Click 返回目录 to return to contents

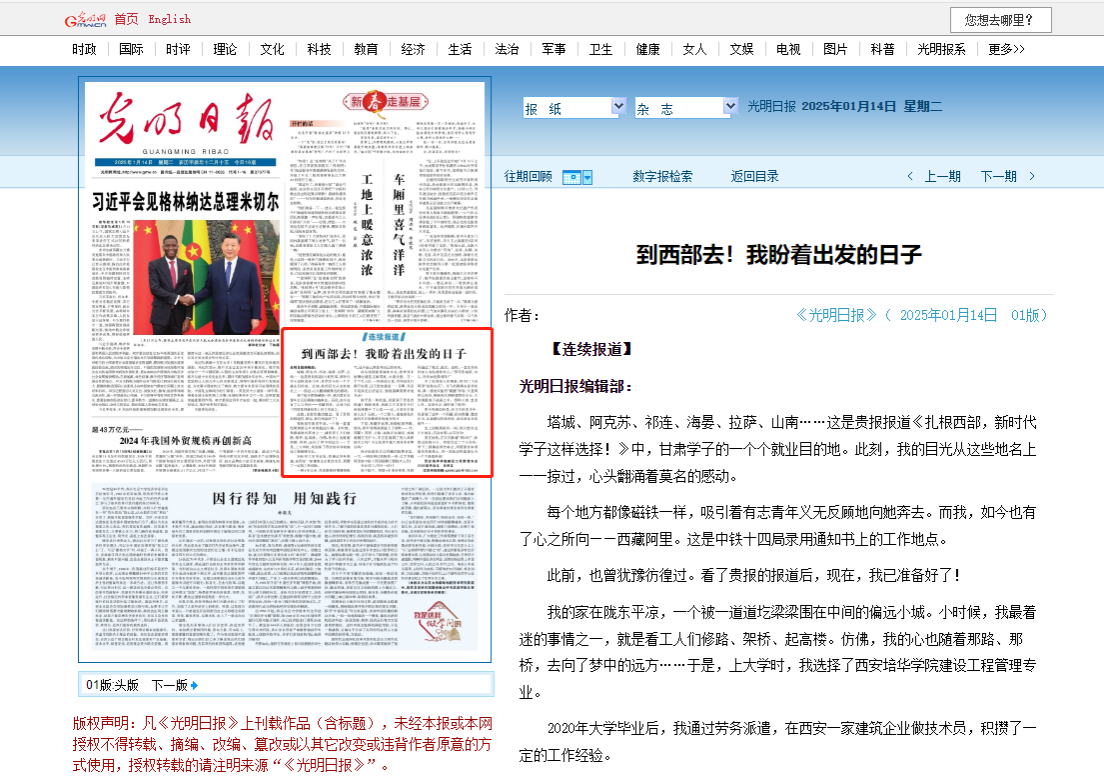(754, 177)
